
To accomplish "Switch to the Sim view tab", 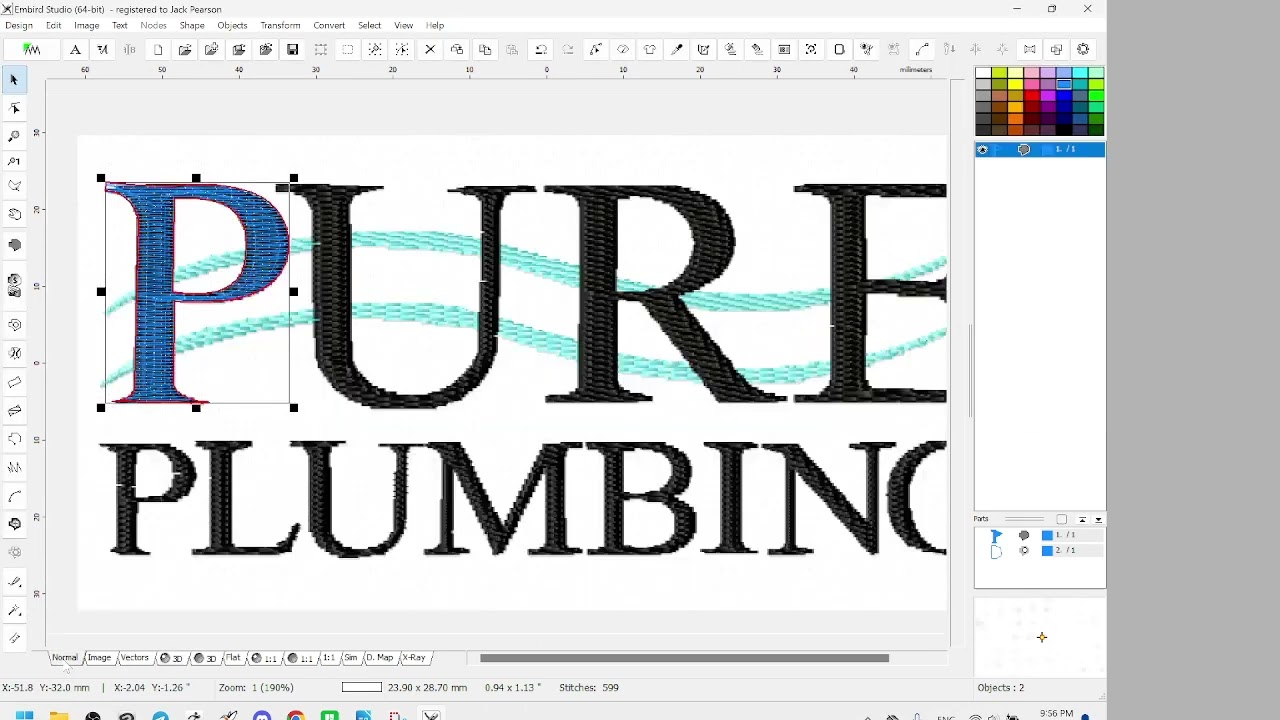I will point(351,658).
